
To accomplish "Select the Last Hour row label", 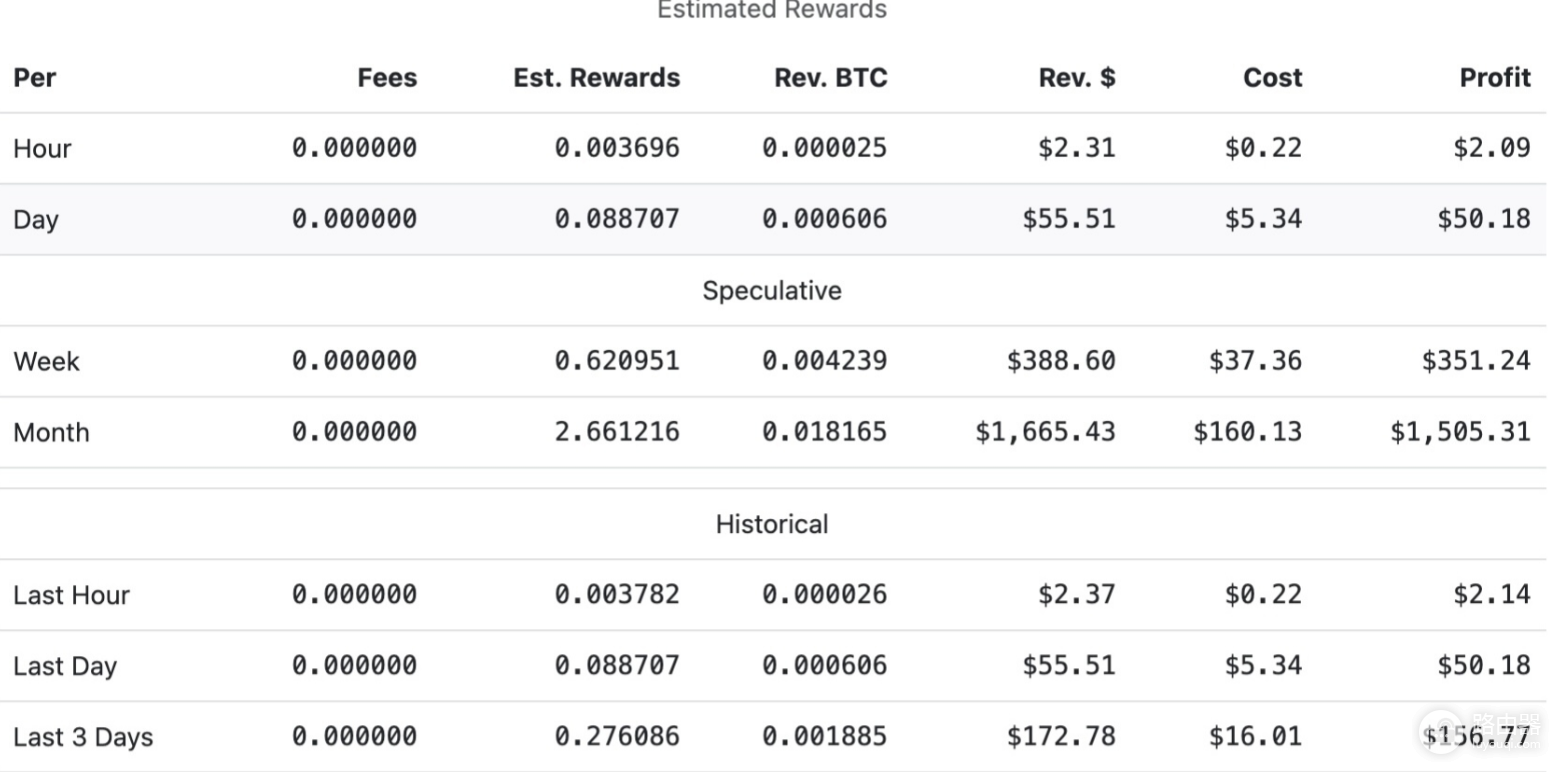I will pyautogui.click(x=71, y=596).
